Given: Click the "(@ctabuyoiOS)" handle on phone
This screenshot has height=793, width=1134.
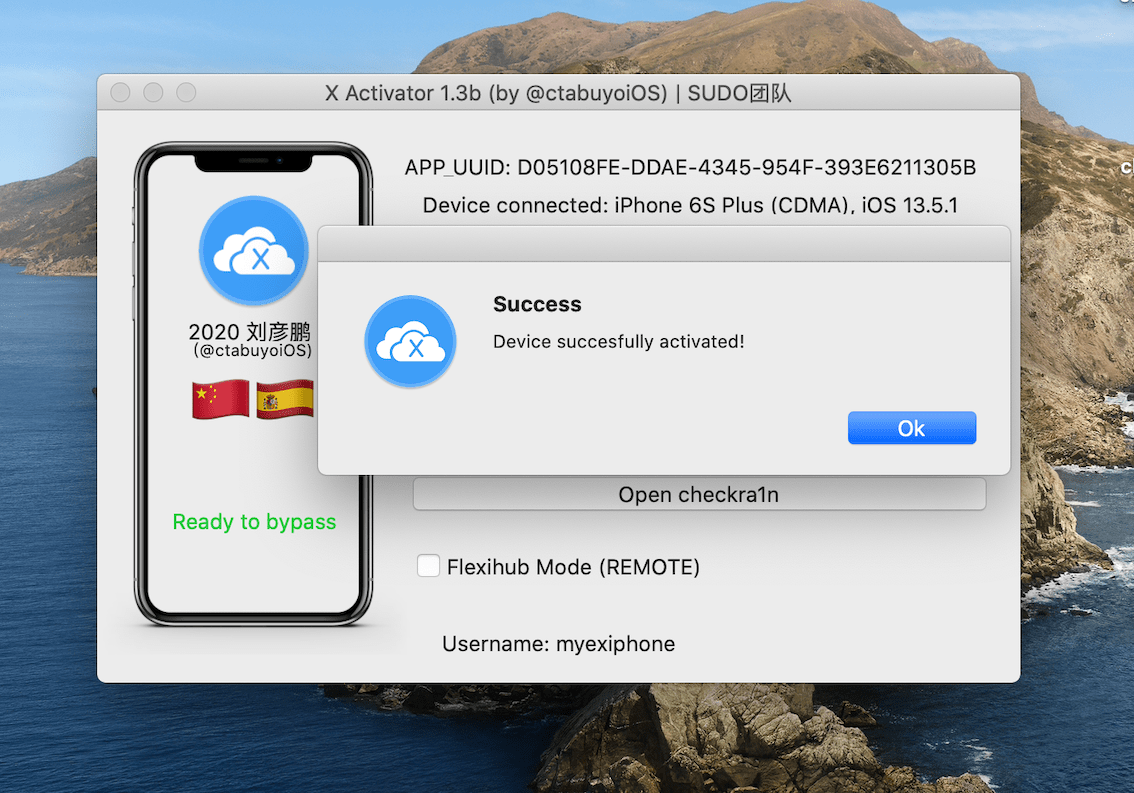Looking at the screenshot, I should click(252, 351).
